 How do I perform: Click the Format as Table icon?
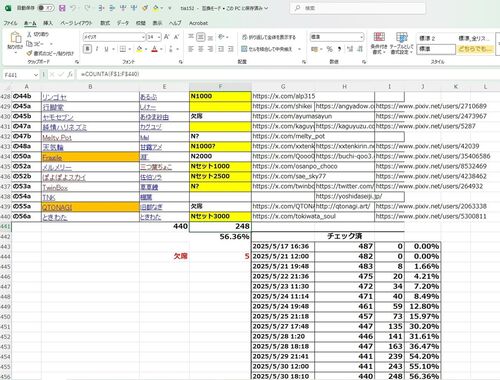(402, 37)
